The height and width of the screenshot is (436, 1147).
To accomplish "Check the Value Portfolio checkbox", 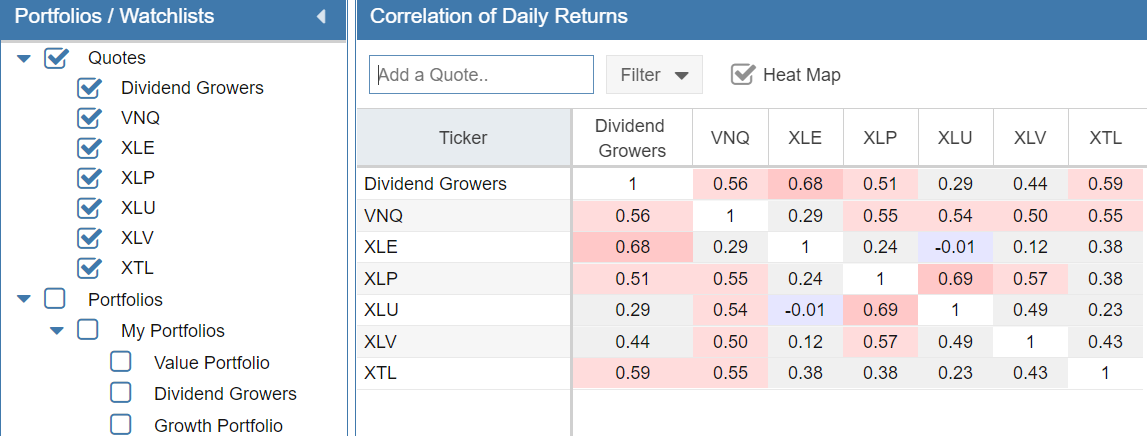I will click(x=121, y=362).
